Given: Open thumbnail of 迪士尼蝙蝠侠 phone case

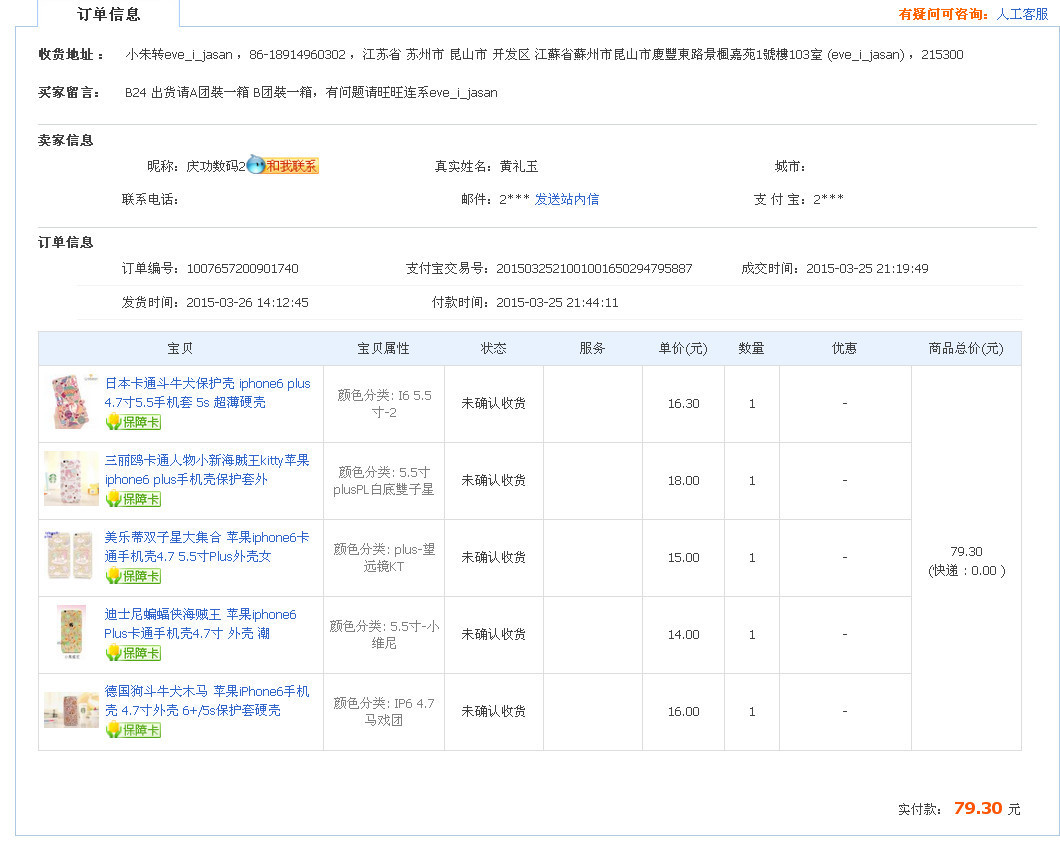Looking at the screenshot, I should click(71, 634).
